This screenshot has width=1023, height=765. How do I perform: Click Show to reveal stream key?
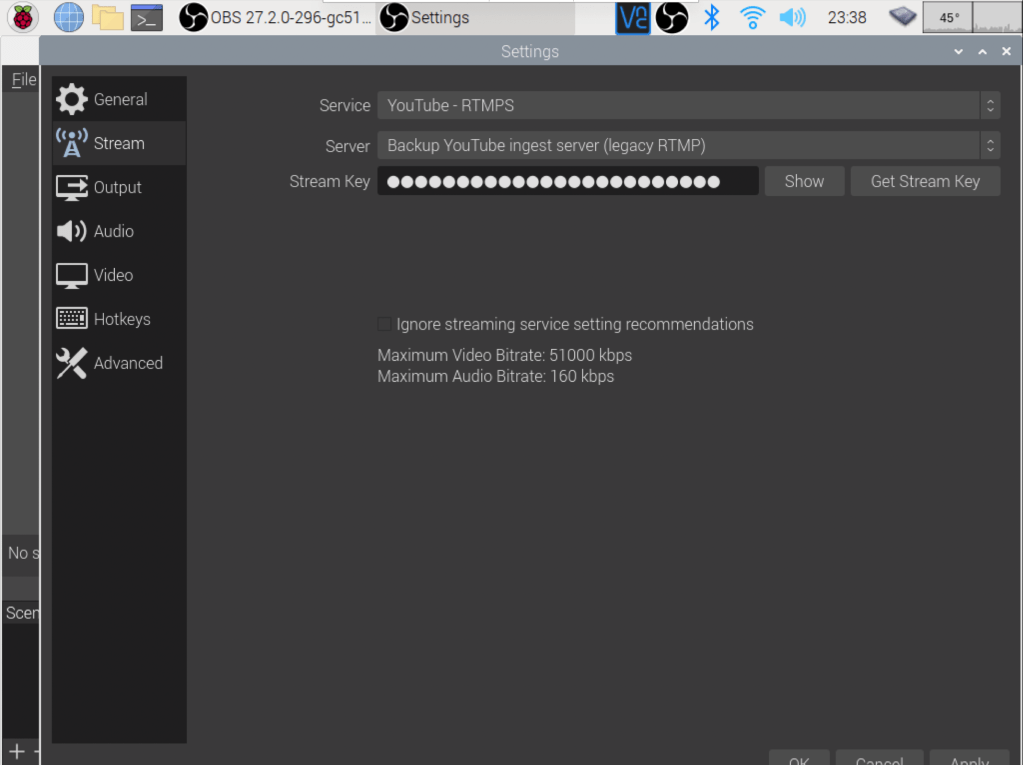804,181
